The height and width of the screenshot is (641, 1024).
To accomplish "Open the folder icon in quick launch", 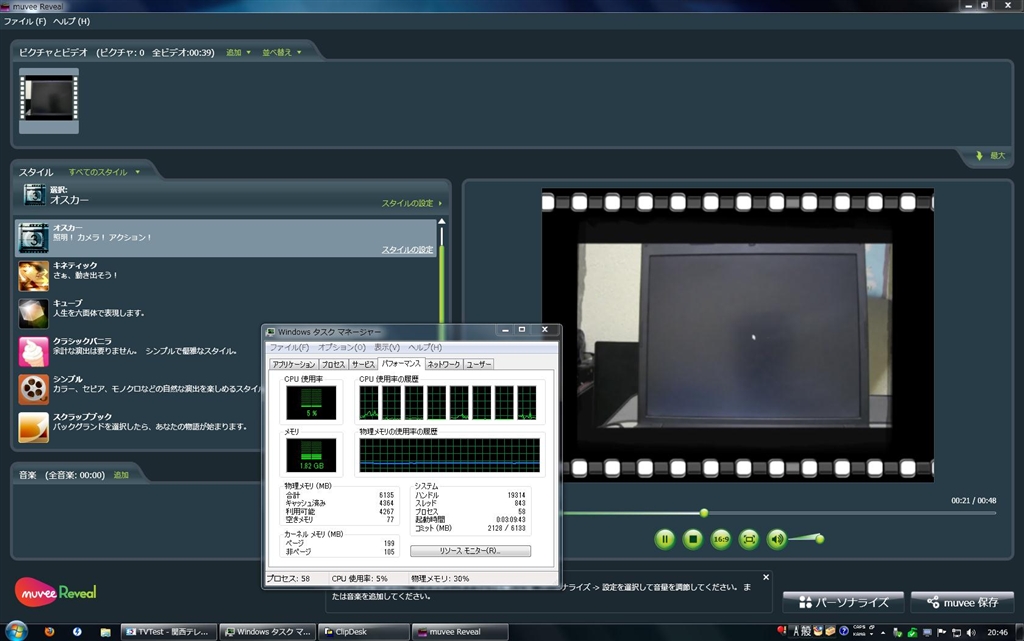I will click(105, 632).
